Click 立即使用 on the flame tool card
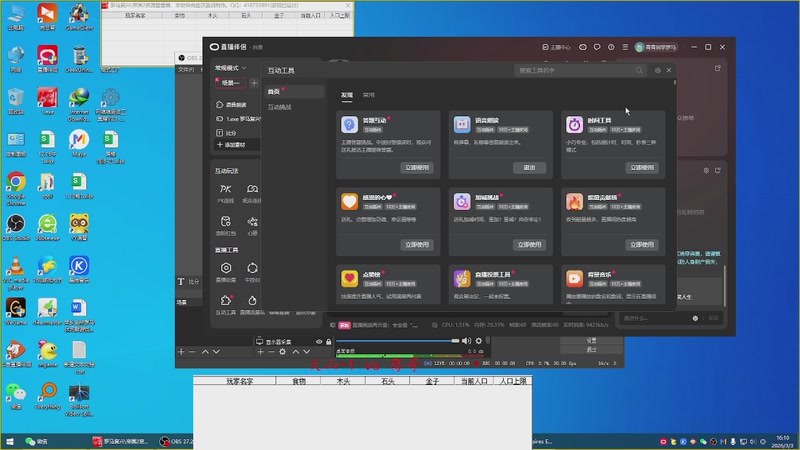The image size is (800, 450). tap(642, 245)
